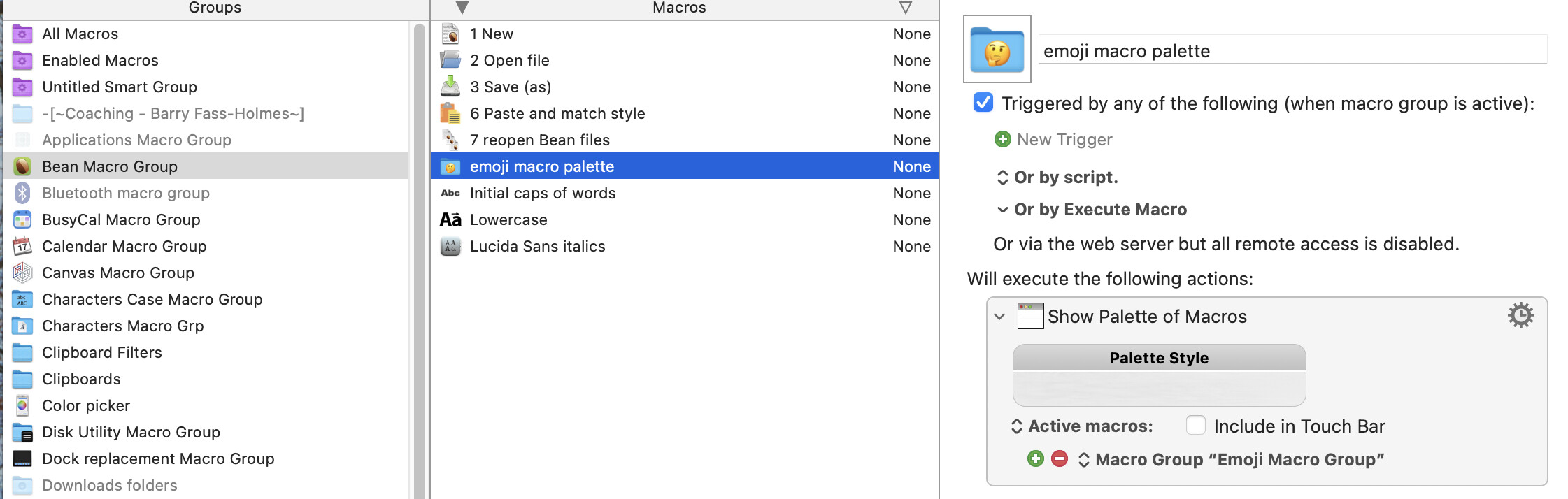Click the Show Palette of Macros icon
This screenshot has width=1568, height=499.
coord(1030,316)
